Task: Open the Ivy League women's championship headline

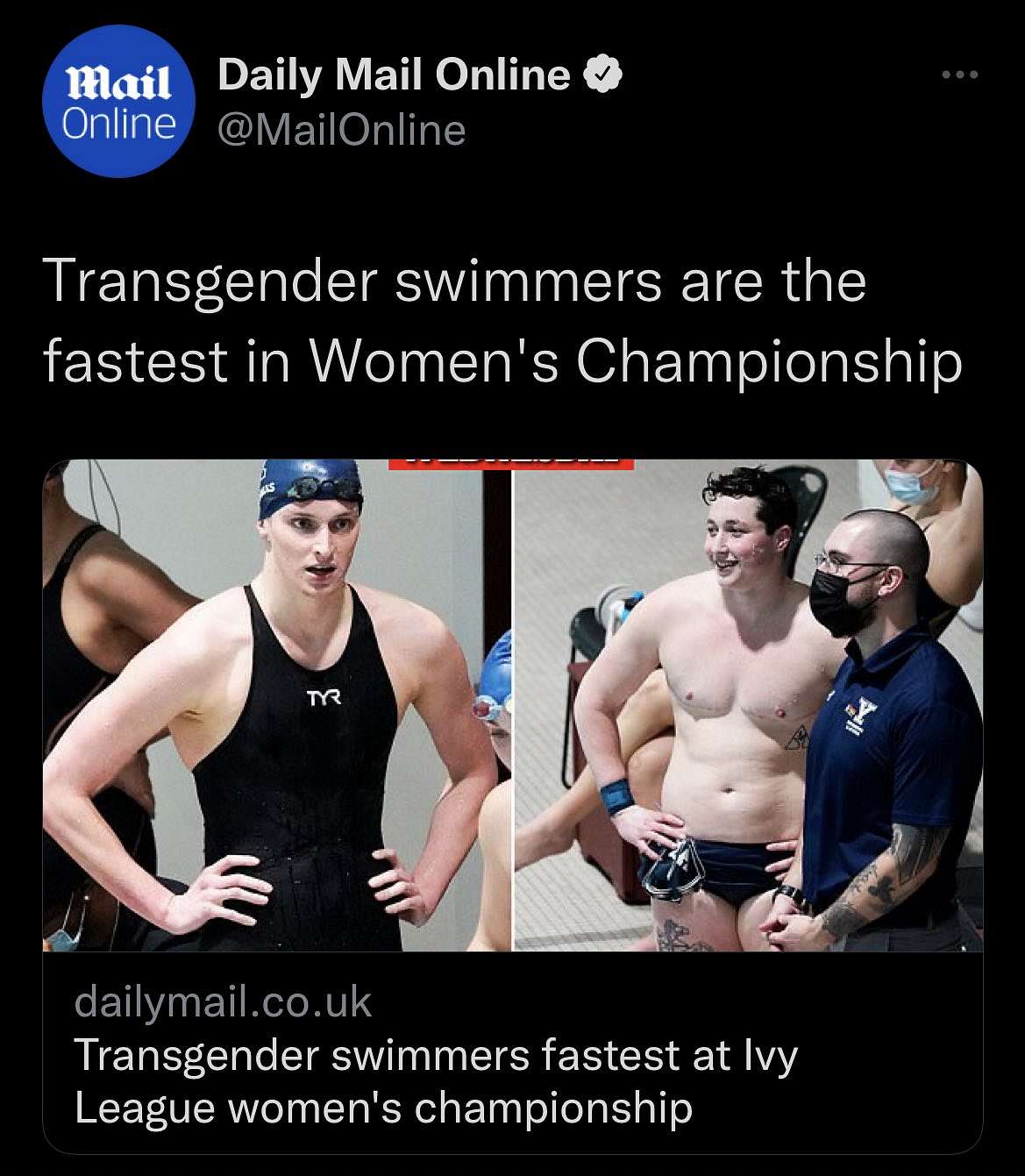Action: [436, 1080]
